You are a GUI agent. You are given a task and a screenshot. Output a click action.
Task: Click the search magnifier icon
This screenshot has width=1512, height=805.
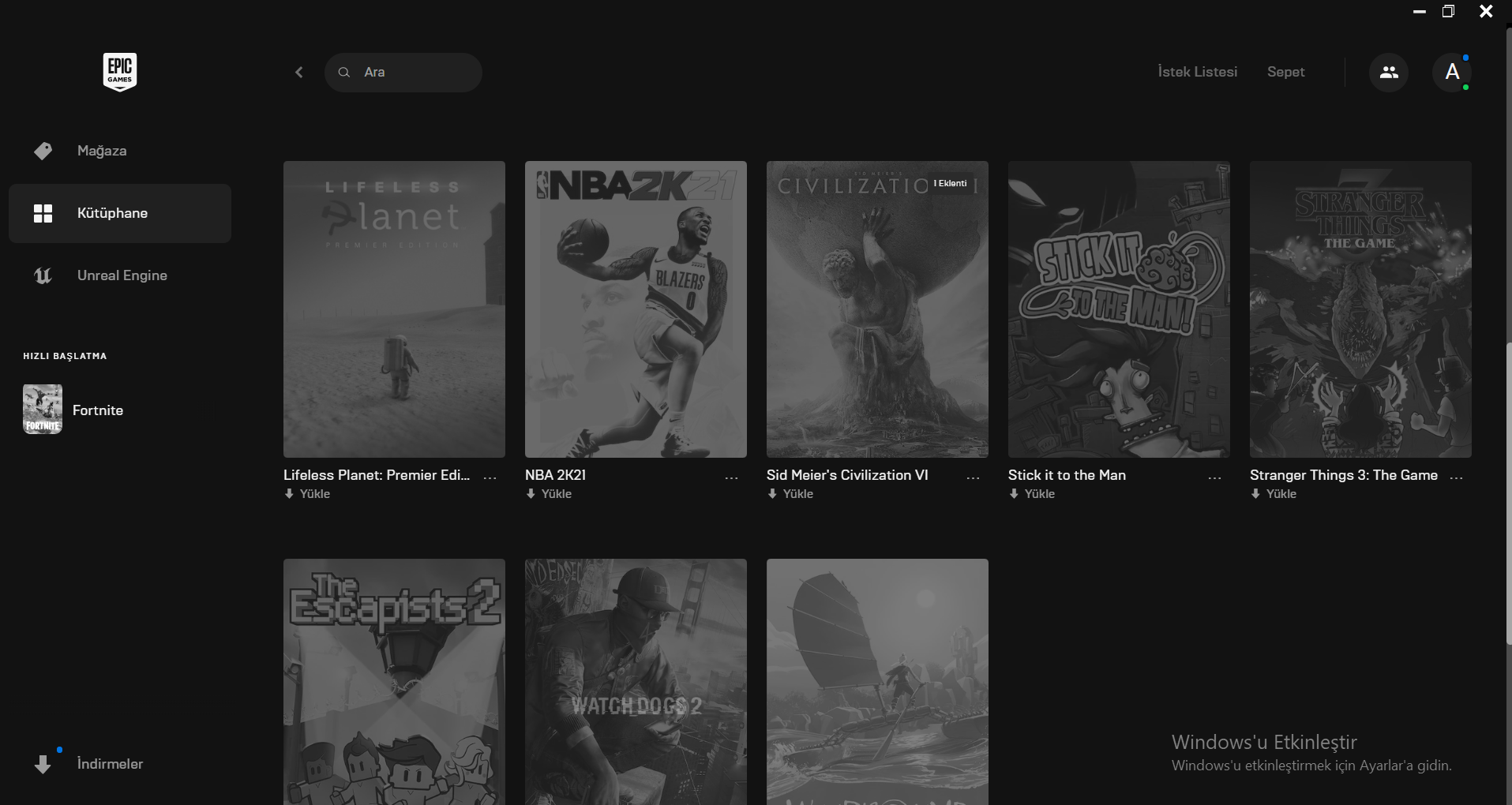344,73
